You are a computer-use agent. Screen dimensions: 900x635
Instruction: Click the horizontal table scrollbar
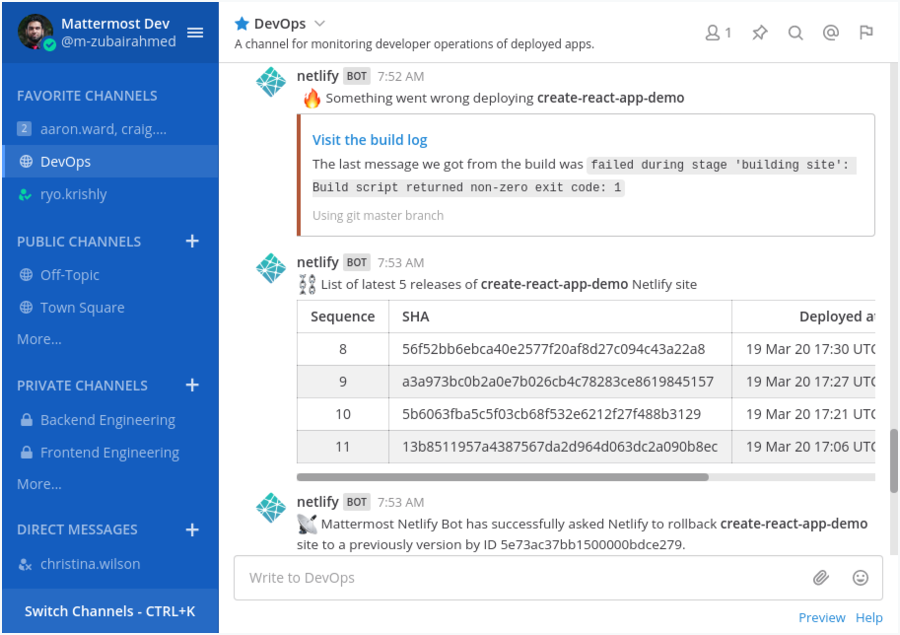pos(502,477)
